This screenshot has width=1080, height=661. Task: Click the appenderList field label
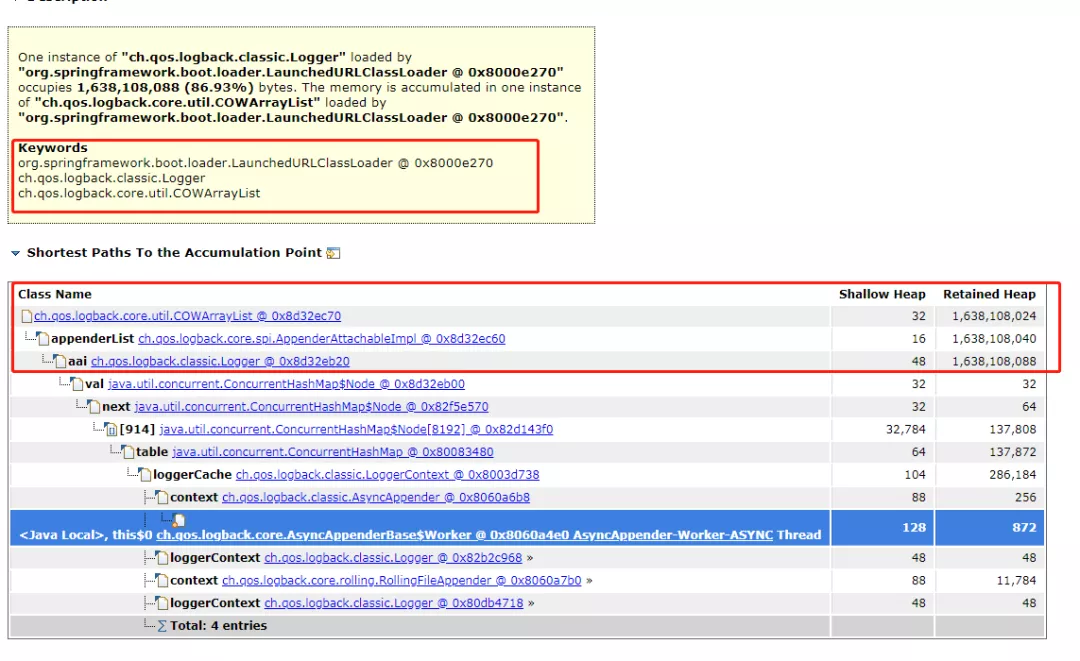pos(92,339)
